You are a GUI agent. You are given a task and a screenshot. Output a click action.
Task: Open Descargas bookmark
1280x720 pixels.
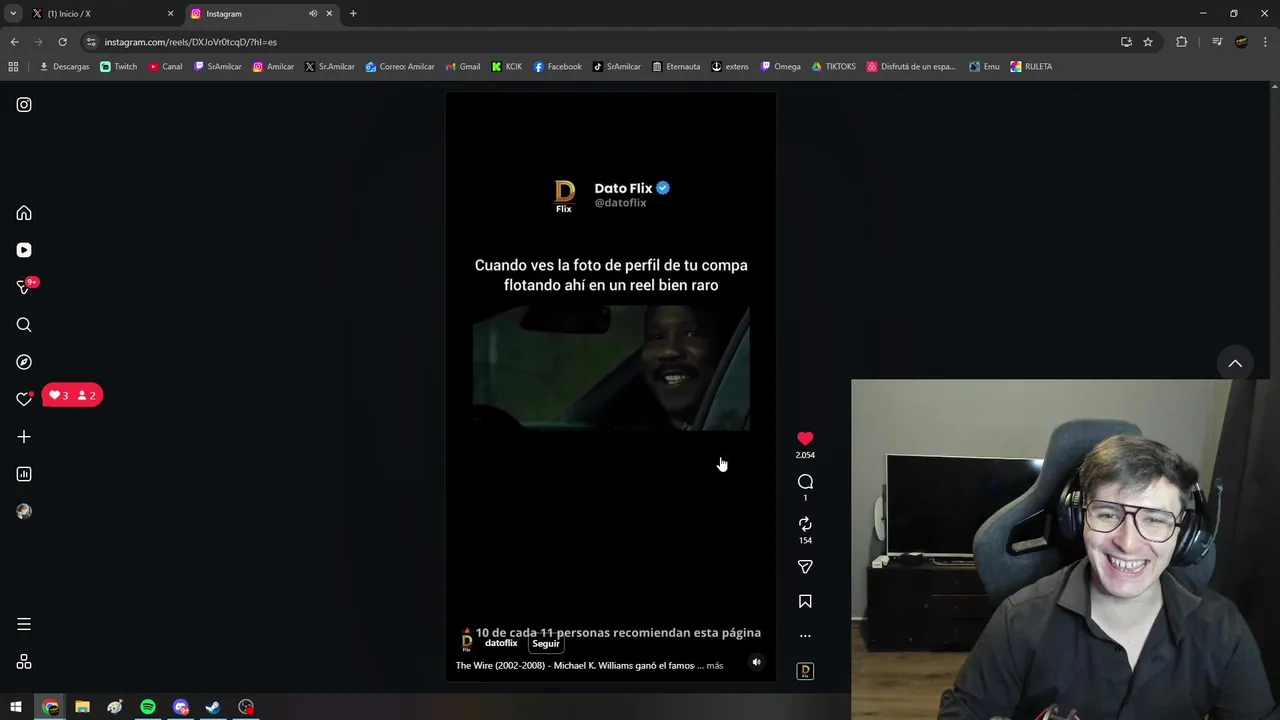tap(64, 67)
